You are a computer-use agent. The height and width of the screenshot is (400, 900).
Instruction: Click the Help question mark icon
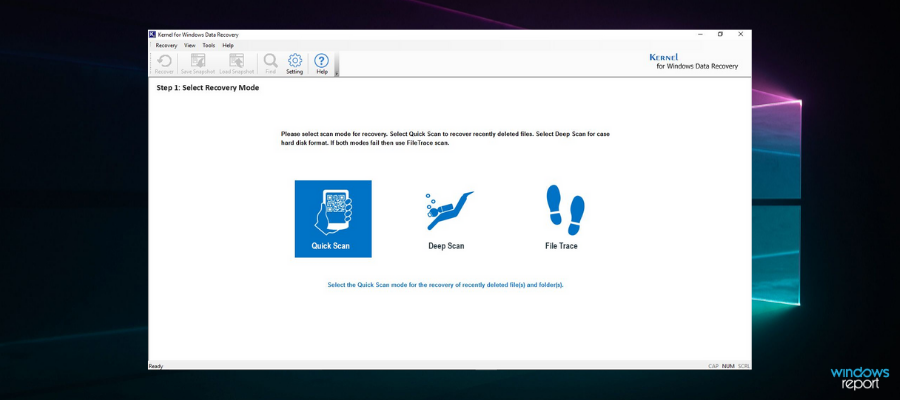[x=322, y=64]
